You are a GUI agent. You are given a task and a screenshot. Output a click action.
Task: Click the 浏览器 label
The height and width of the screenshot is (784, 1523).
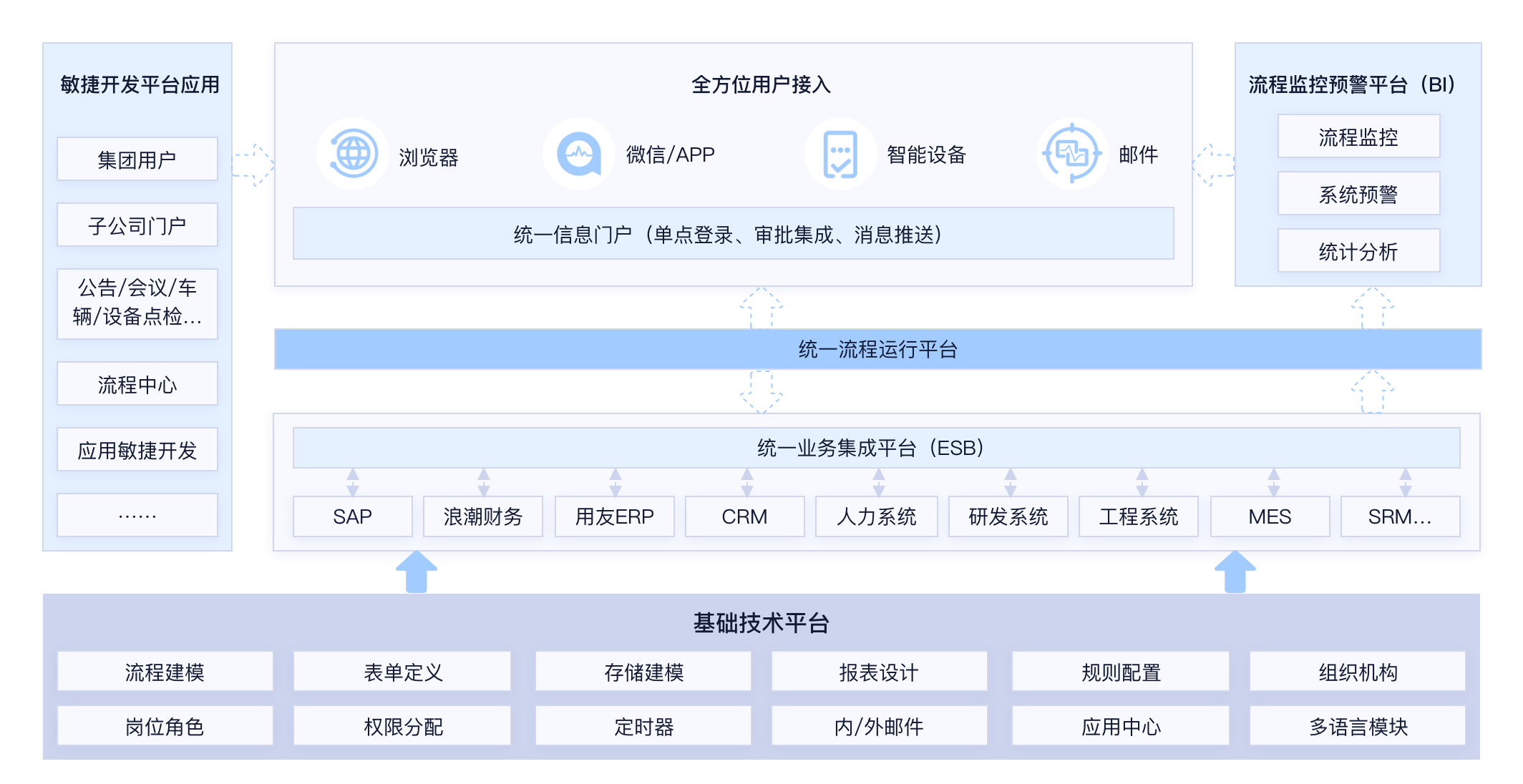pos(428,157)
